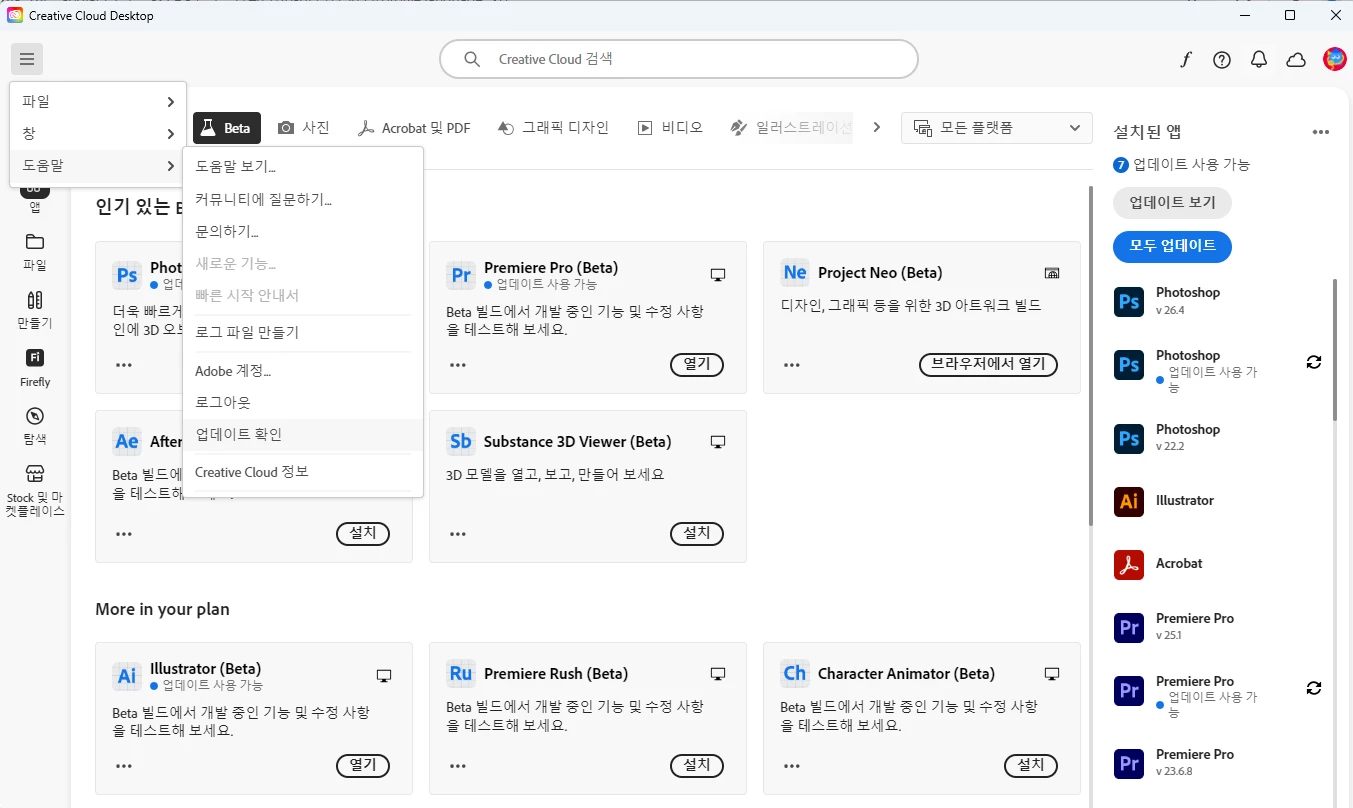
Task: Select 도움말 보기… menu item
Action: (x=303, y=167)
